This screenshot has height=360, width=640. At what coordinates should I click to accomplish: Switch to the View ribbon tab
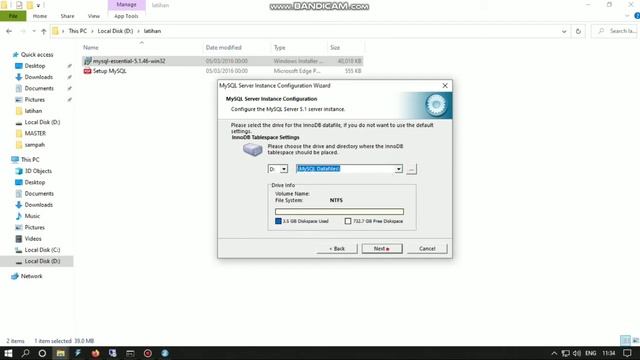[x=93, y=16]
